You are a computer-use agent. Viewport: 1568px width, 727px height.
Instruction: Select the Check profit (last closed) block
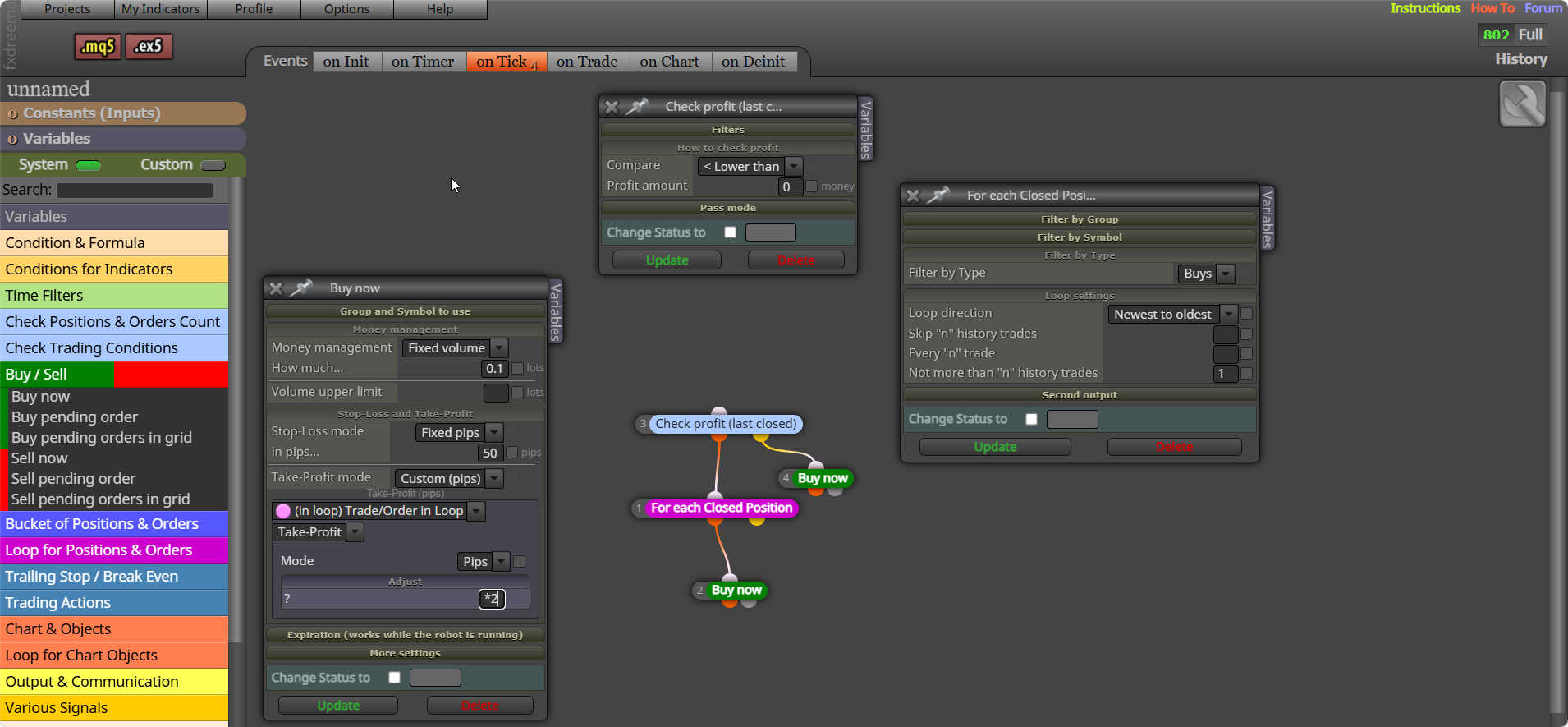tap(726, 424)
